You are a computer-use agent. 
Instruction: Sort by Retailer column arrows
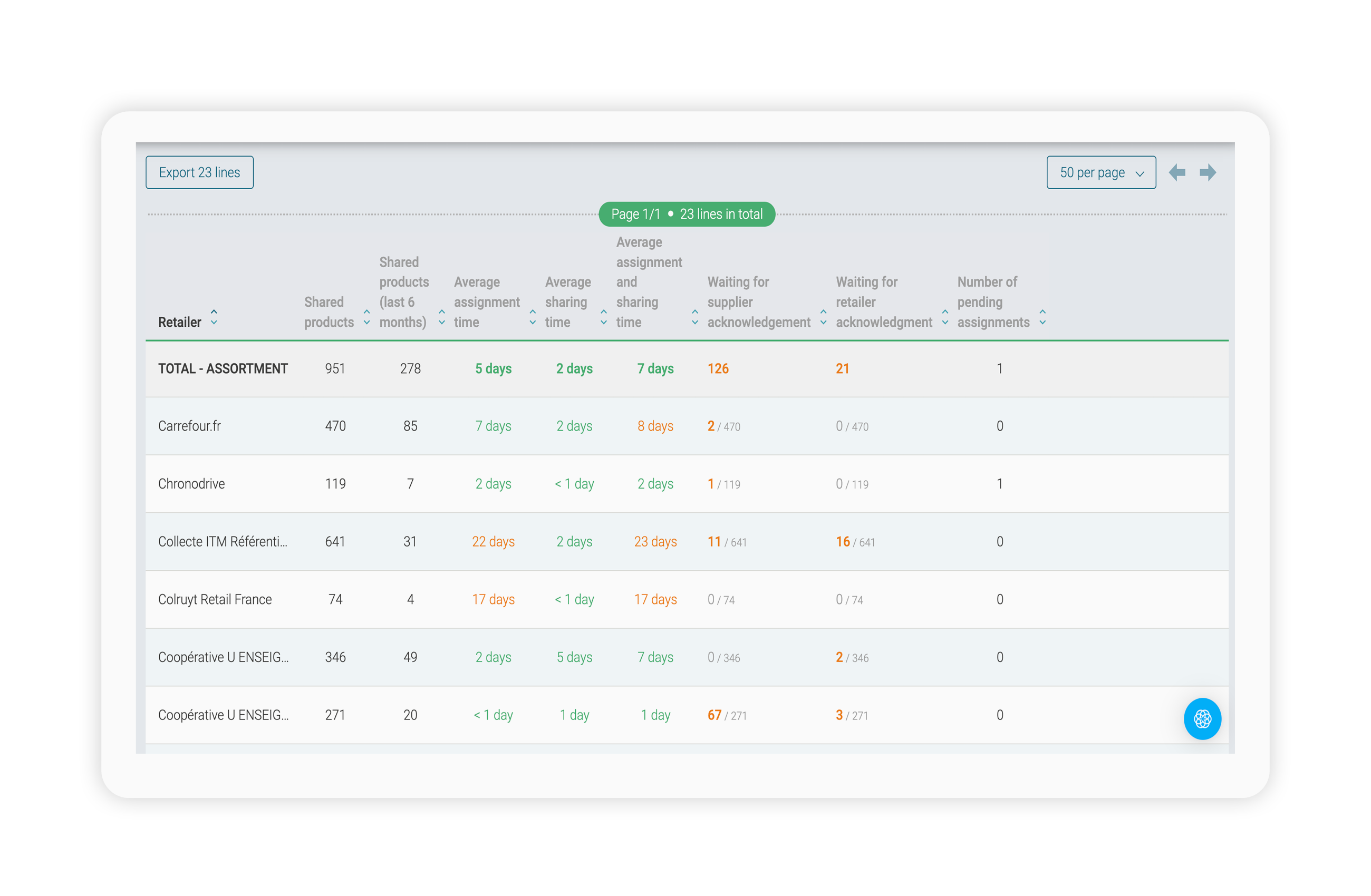[214, 317]
